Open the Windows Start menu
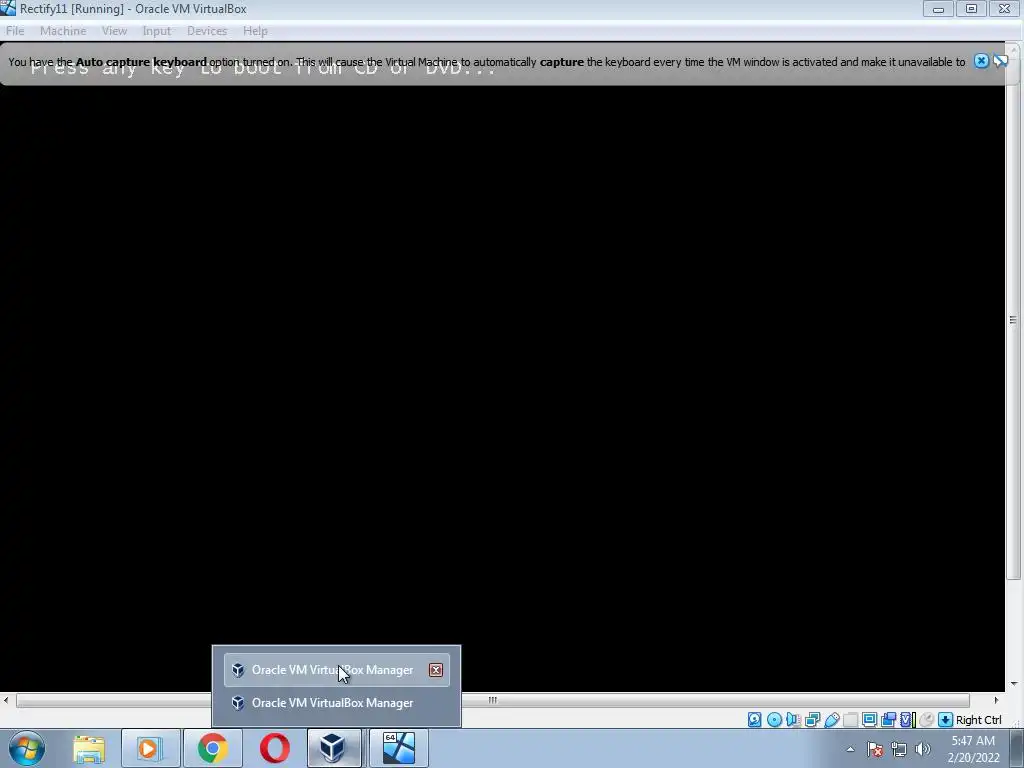 coord(27,748)
